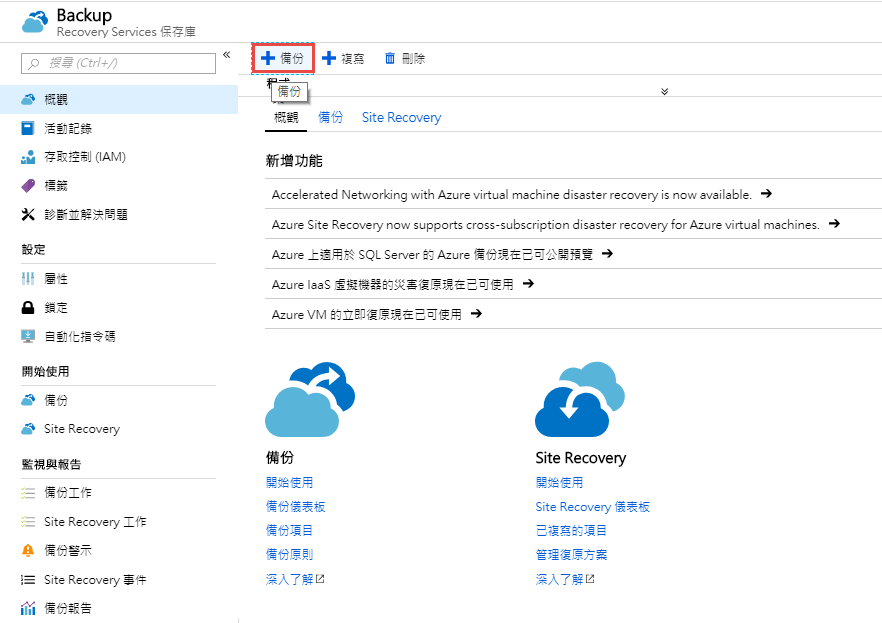This screenshot has height=623, width=882.
Task: Open the 已複寫的項目 link
Action: pos(571,530)
